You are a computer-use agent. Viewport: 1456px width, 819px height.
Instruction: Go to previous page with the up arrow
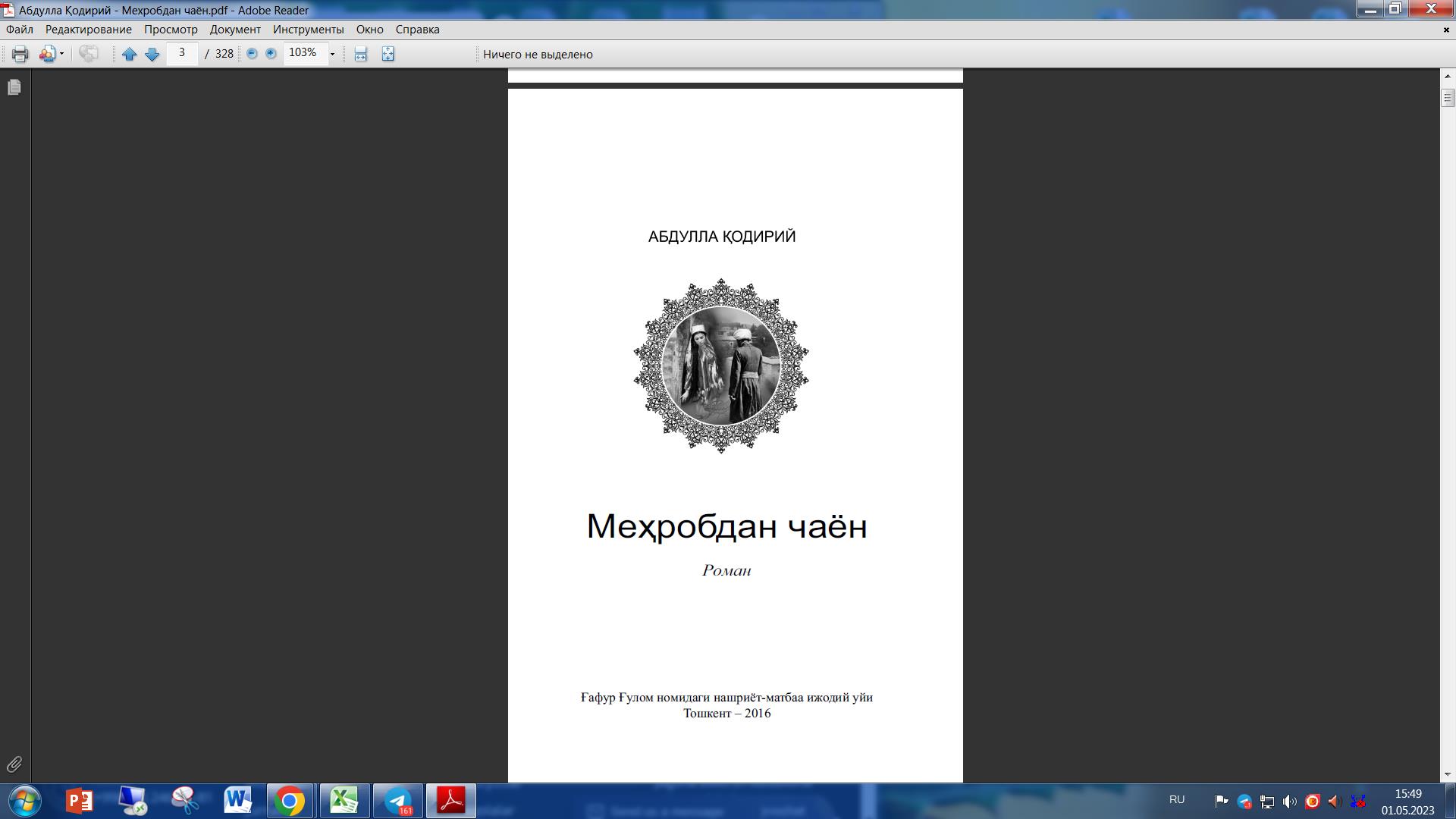point(129,54)
